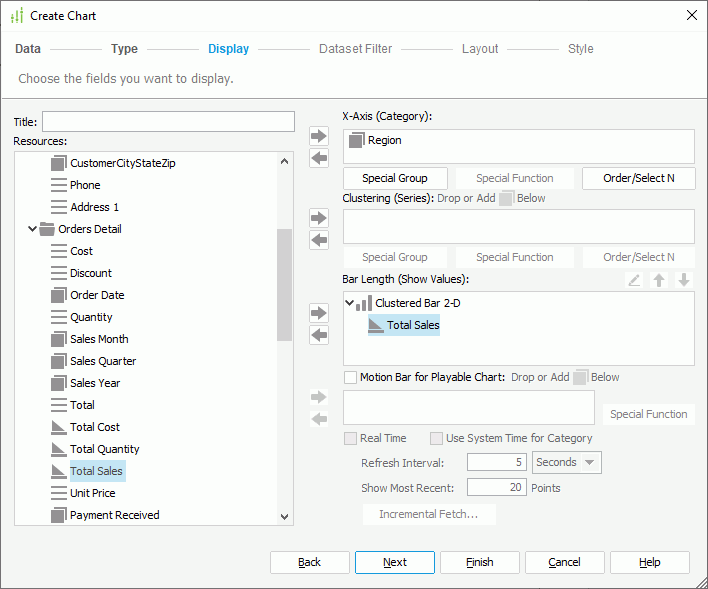Open Order/Select N for X-Axis
Image resolution: width=708 pixels, height=589 pixels.
pyautogui.click(x=638, y=178)
